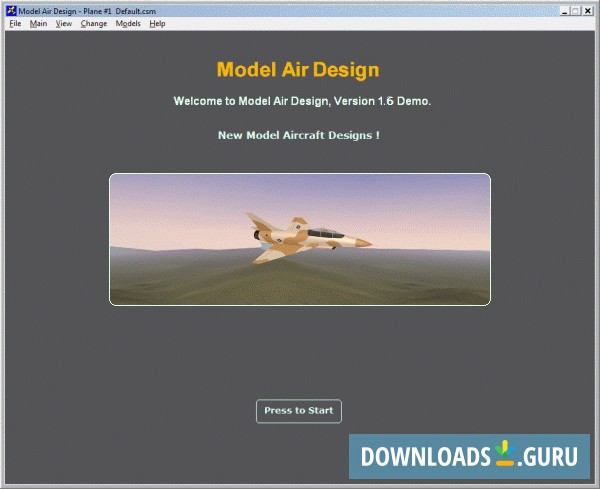Open the Main menu
600x489 pixels.
38,24
